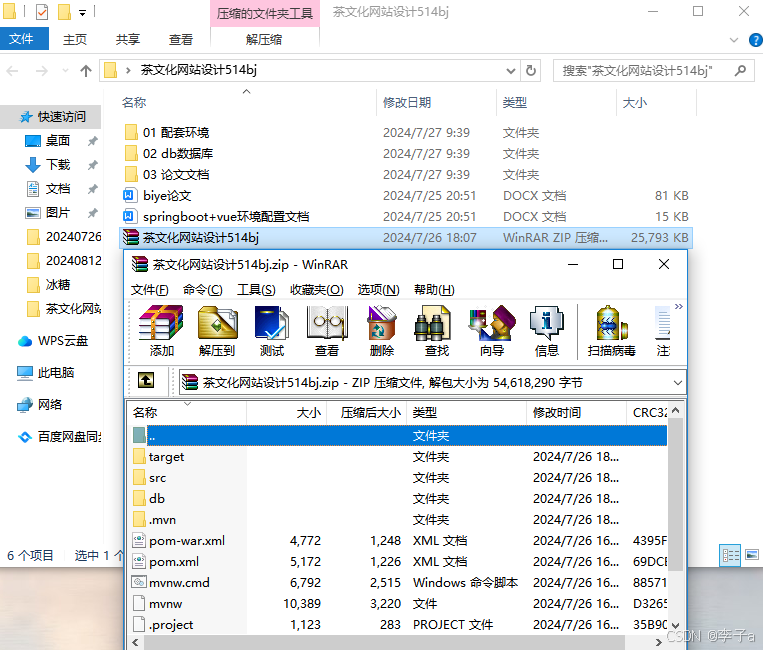Click Explorer refresh button
The image size is (763, 650).
[531, 71]
